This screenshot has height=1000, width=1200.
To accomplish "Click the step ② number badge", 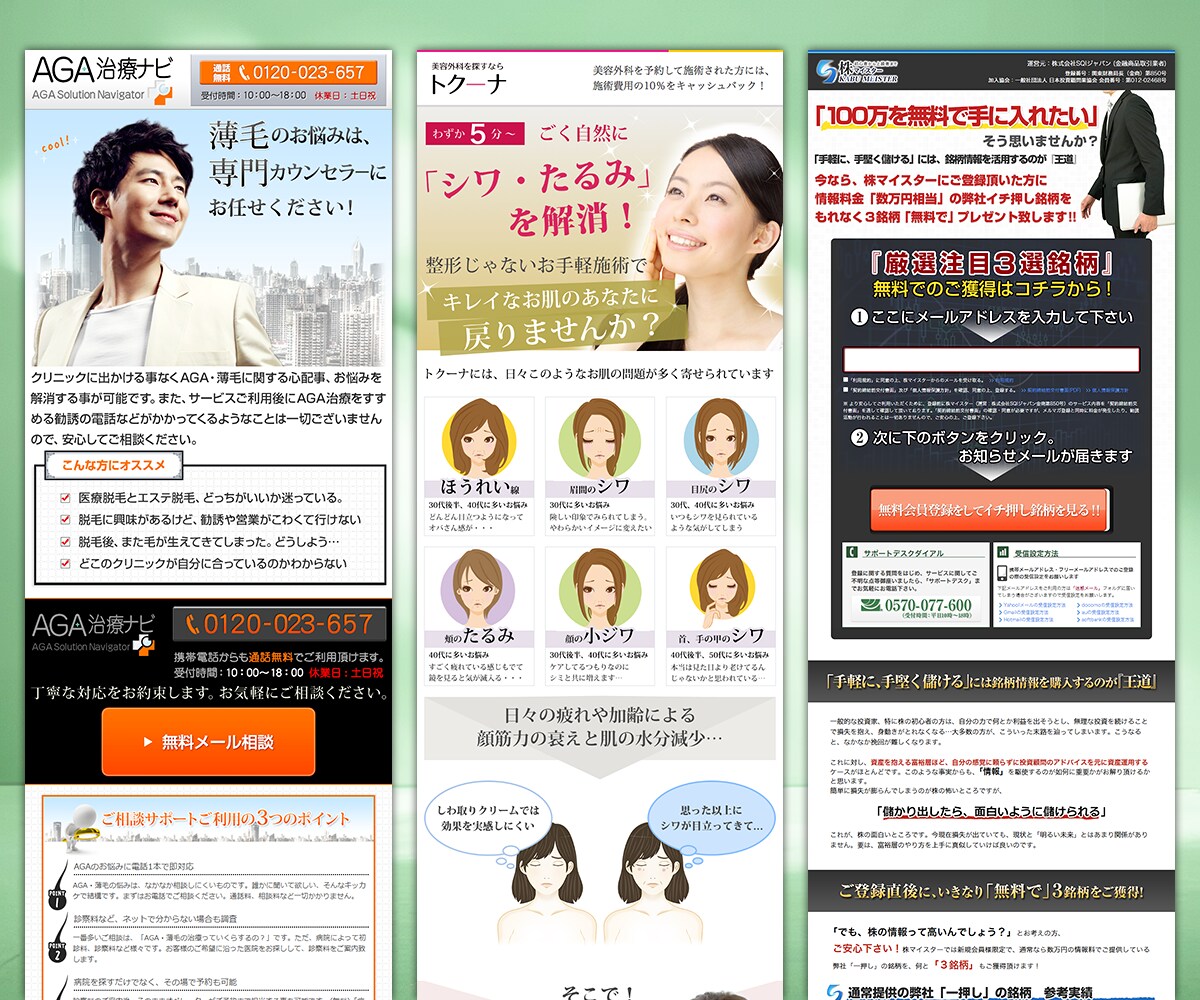I will (859, 438).
